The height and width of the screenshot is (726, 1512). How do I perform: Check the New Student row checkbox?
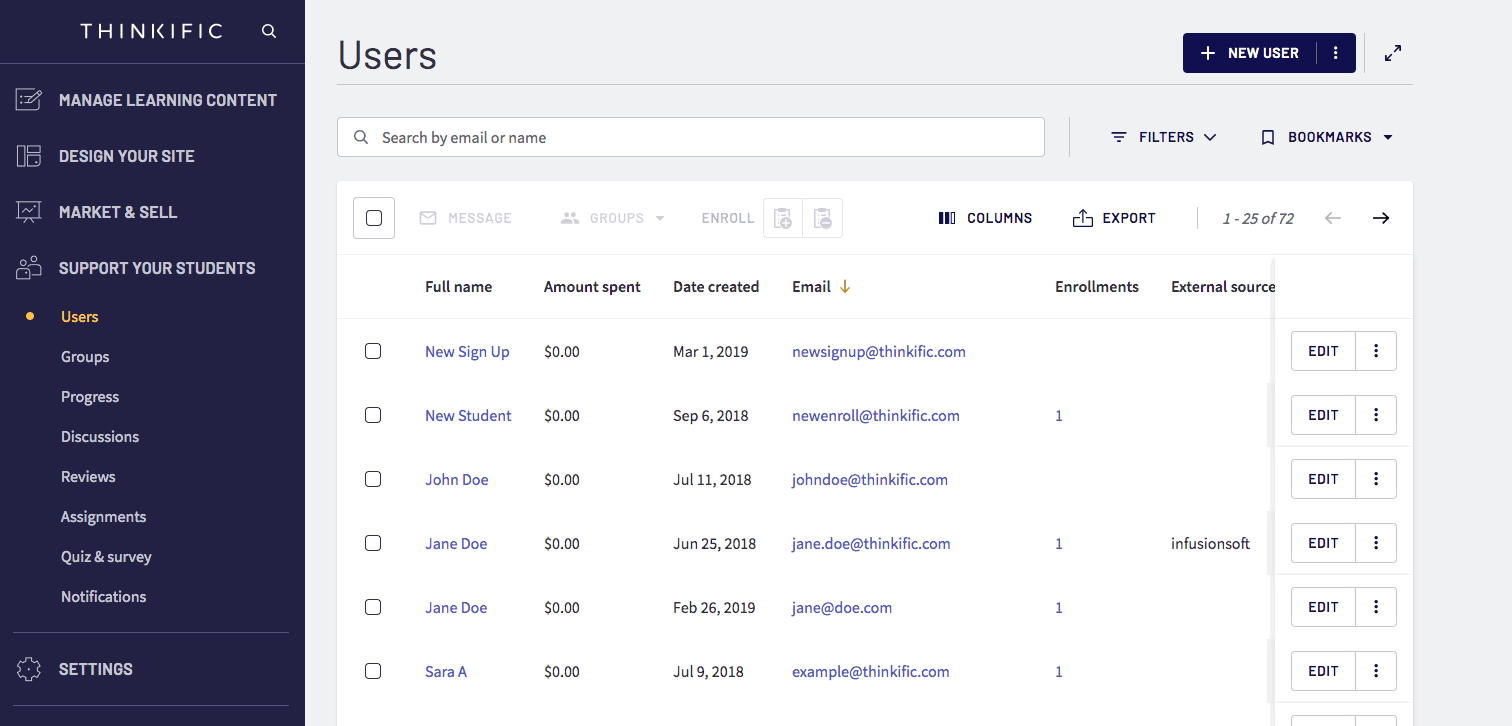(373, 415)
